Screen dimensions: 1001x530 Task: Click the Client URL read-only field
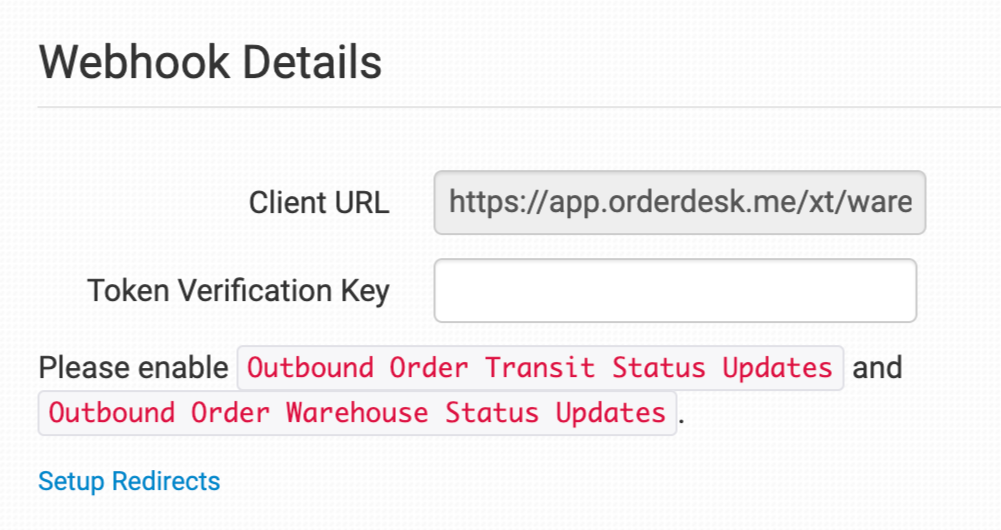[x=679, y=203]
